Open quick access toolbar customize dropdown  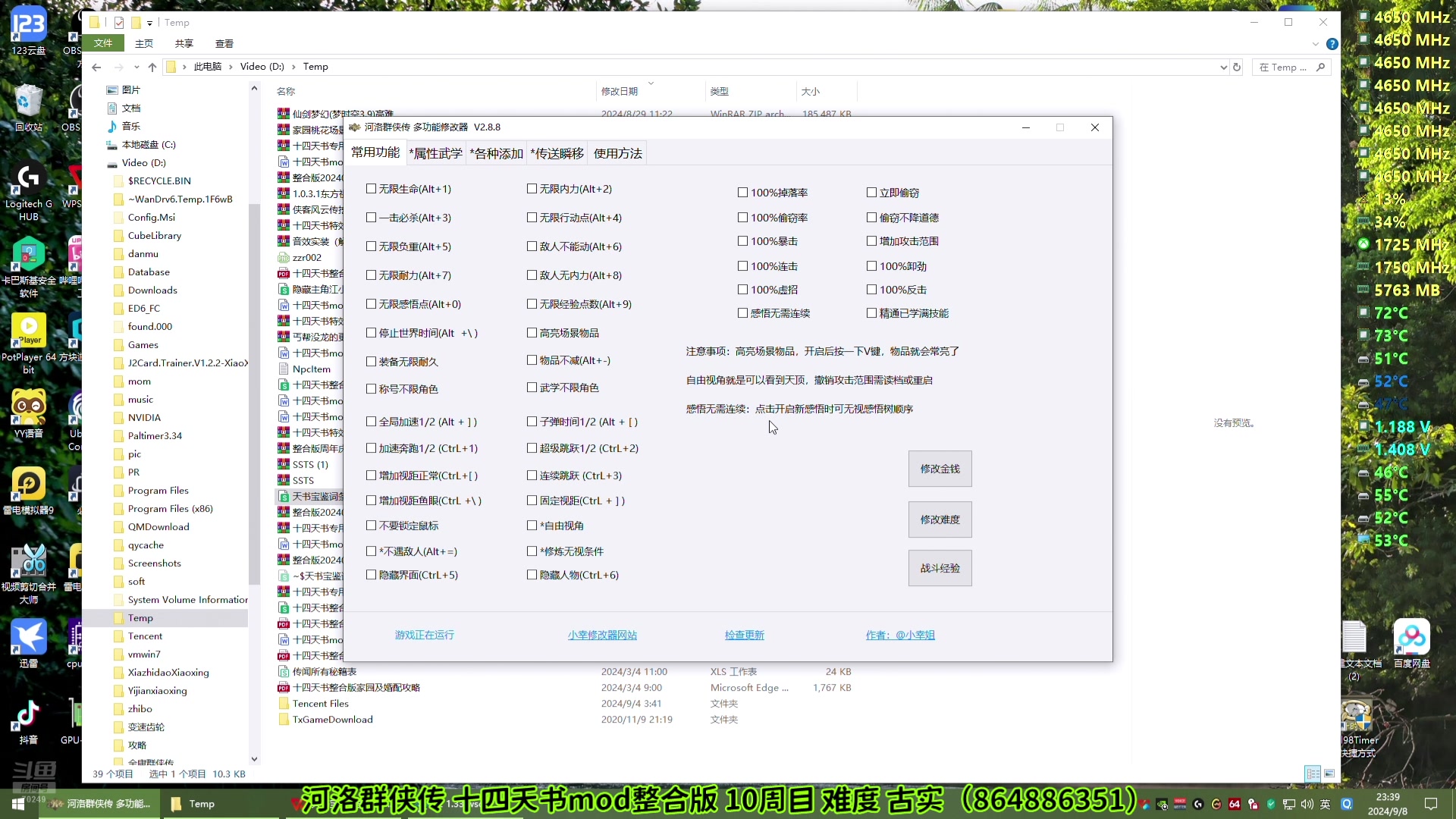tap(150, 23)
